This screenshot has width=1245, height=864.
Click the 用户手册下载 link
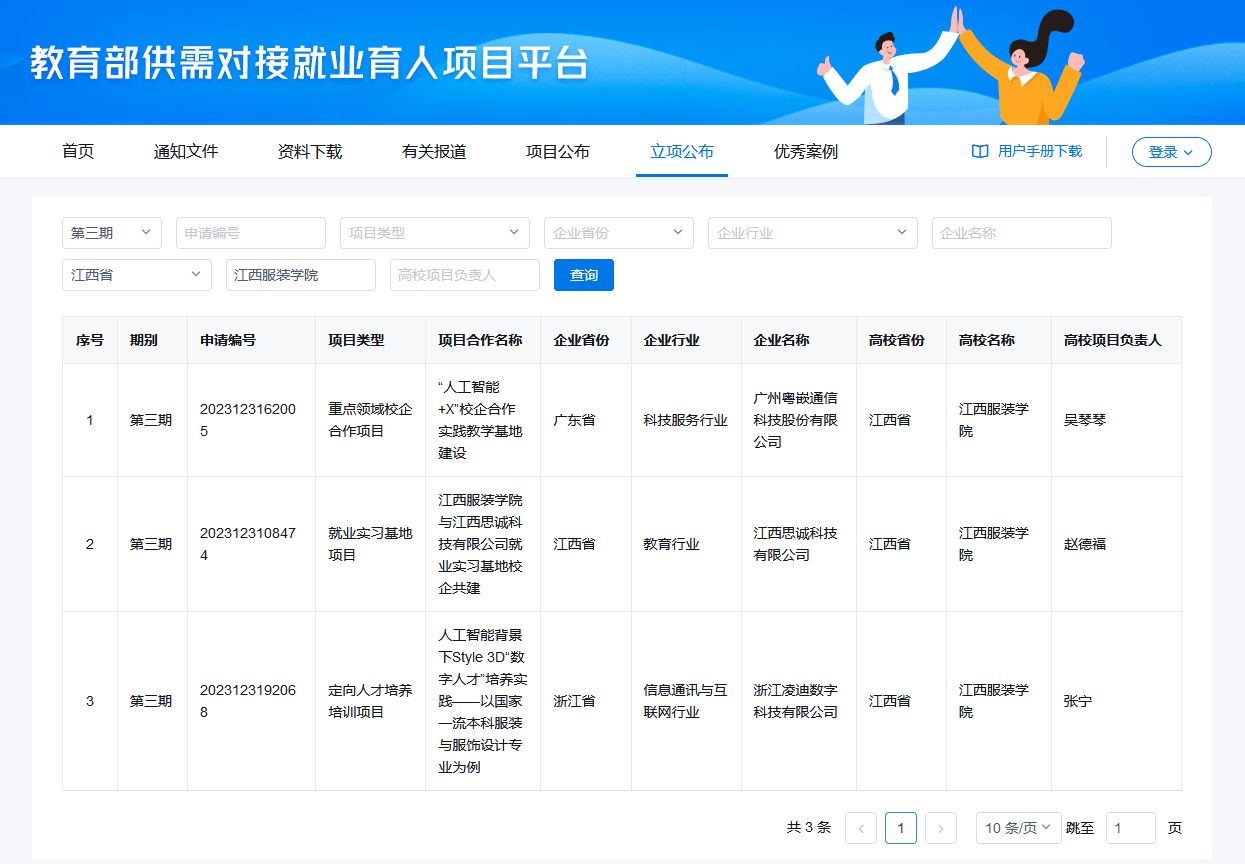(x=1040, y=152)
